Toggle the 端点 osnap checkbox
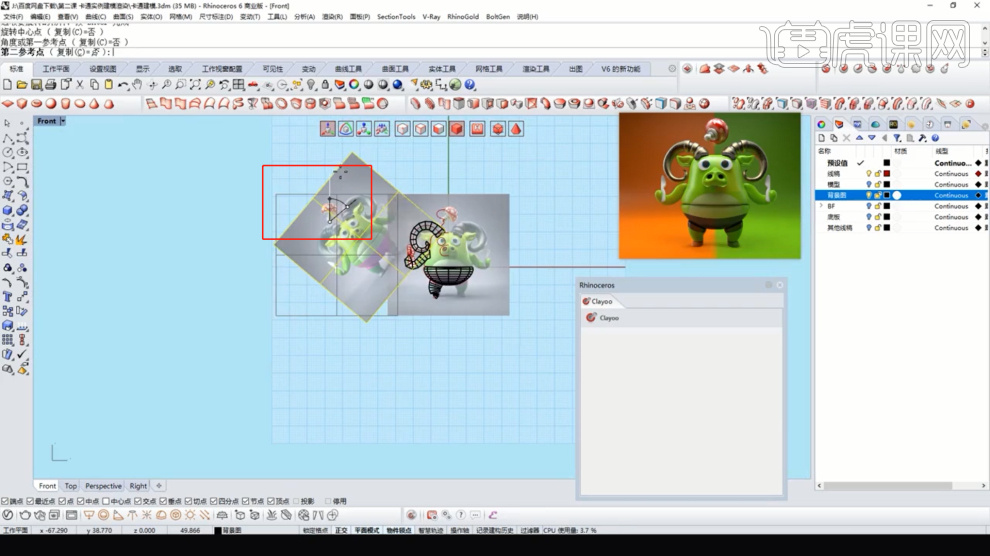 4,501
